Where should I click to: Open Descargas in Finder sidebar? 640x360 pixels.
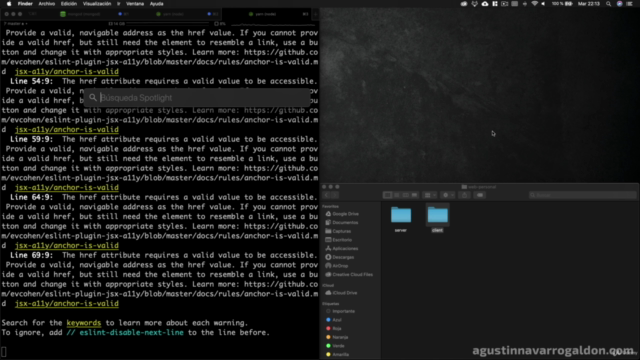(340, 257)
